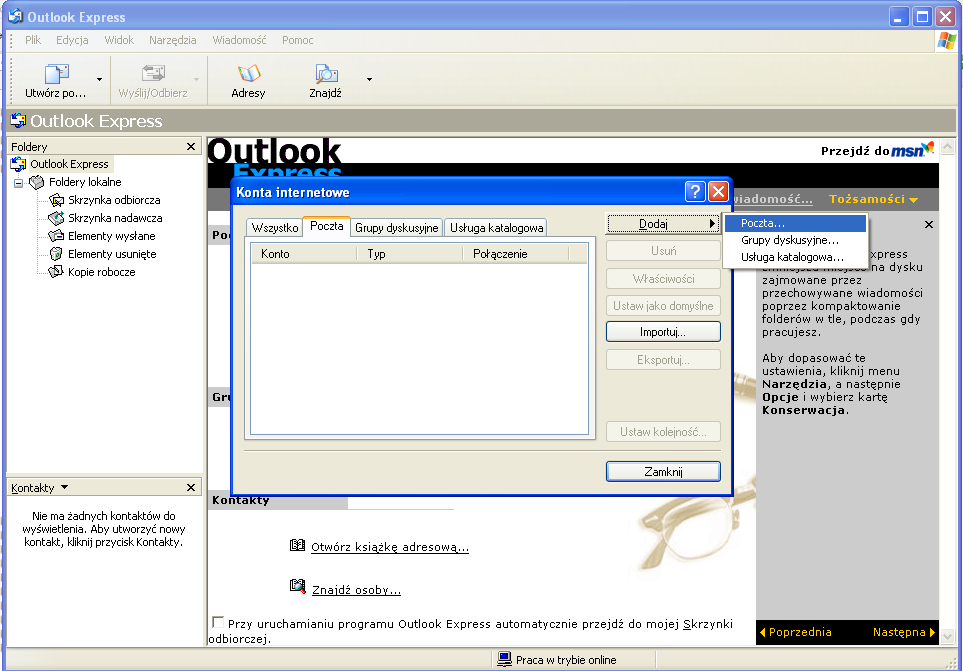Click the Elementy usunięte trash icon
The image size is (963, 671).
tap(57, 254)
